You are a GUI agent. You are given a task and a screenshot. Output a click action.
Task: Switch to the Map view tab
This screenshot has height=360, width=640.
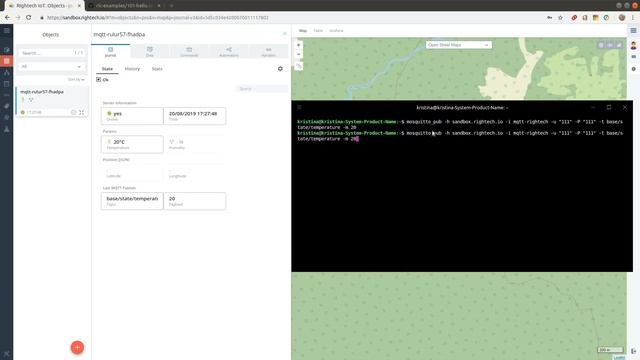[303, 31]
